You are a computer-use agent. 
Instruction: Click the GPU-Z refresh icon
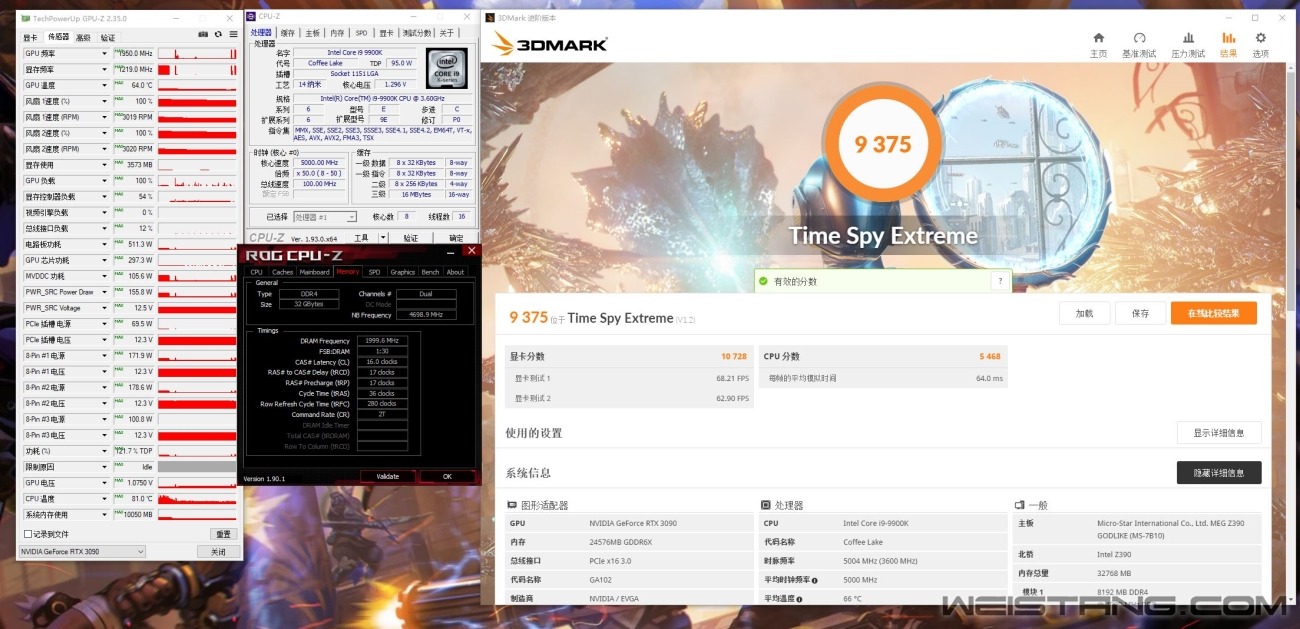218,34
